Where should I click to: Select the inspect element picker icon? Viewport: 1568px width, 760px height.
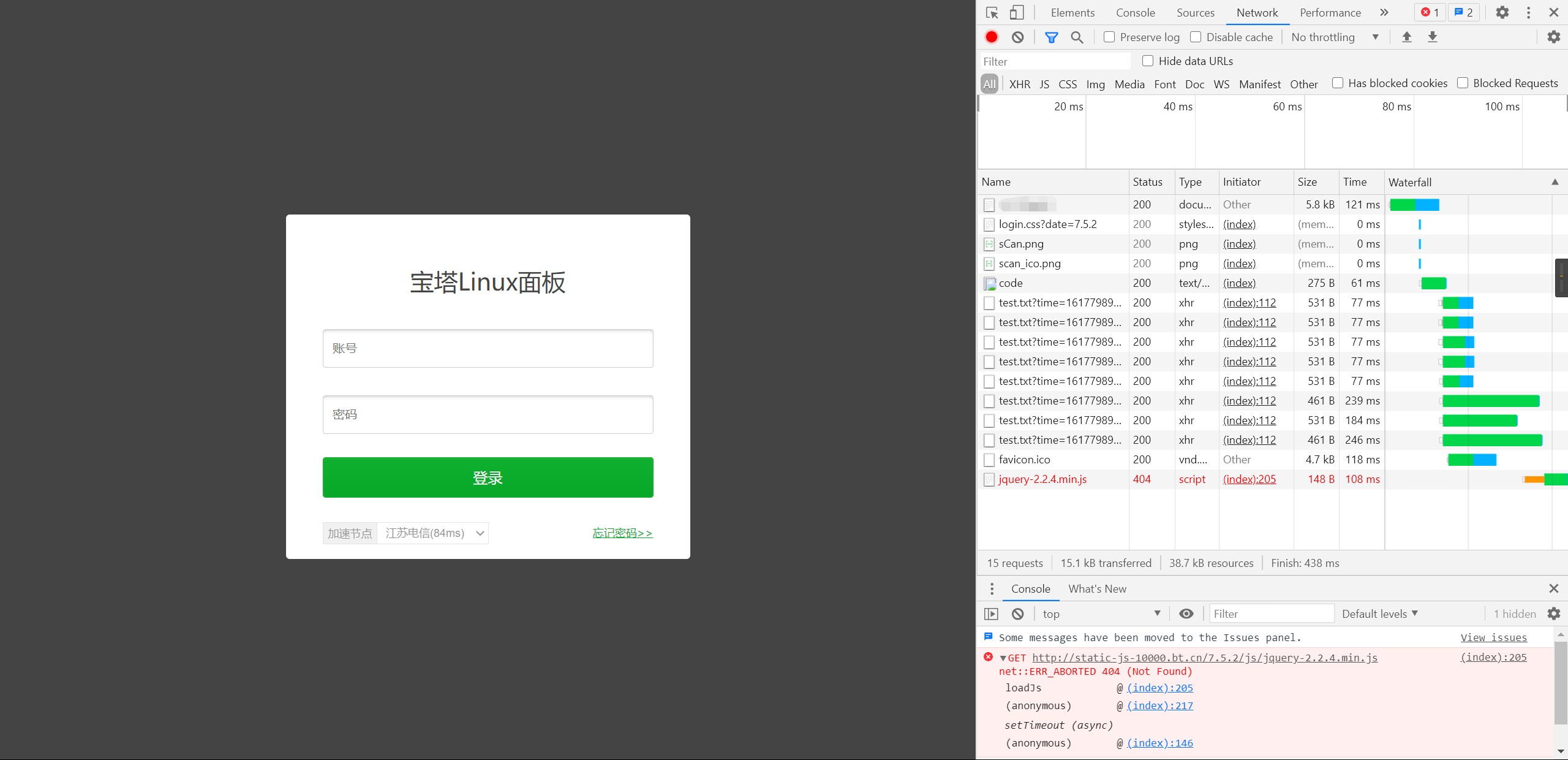point(992,13)
